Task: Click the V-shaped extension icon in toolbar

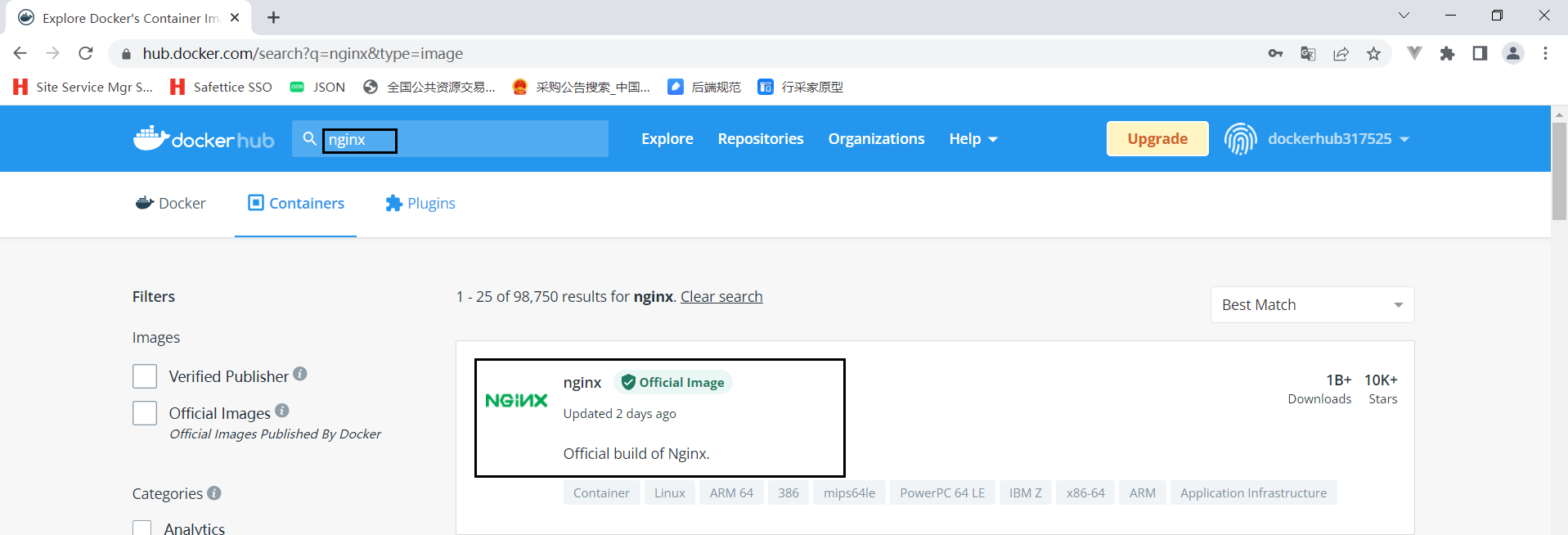Action: [1414, 53]
